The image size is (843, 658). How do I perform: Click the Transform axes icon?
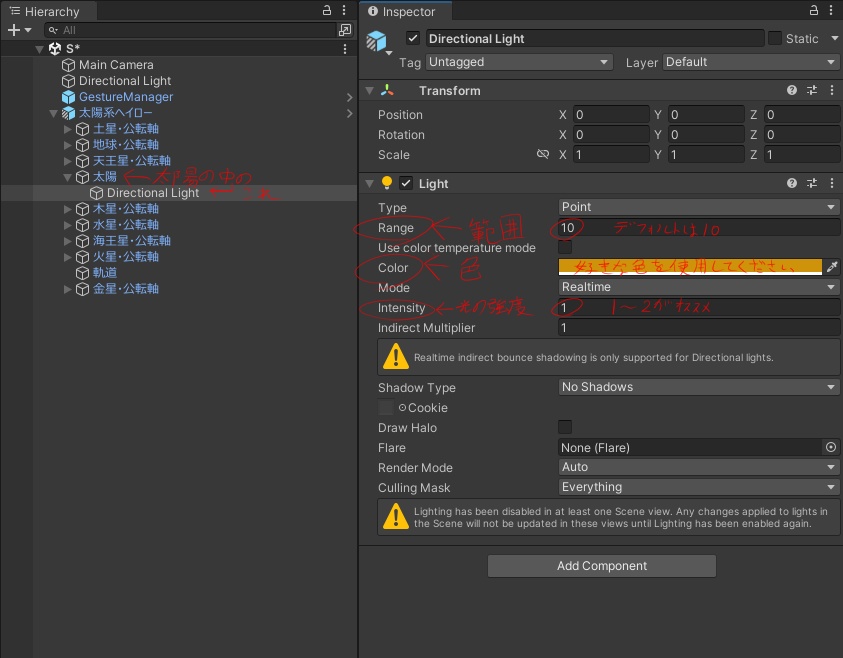click(x=387, y=90)
